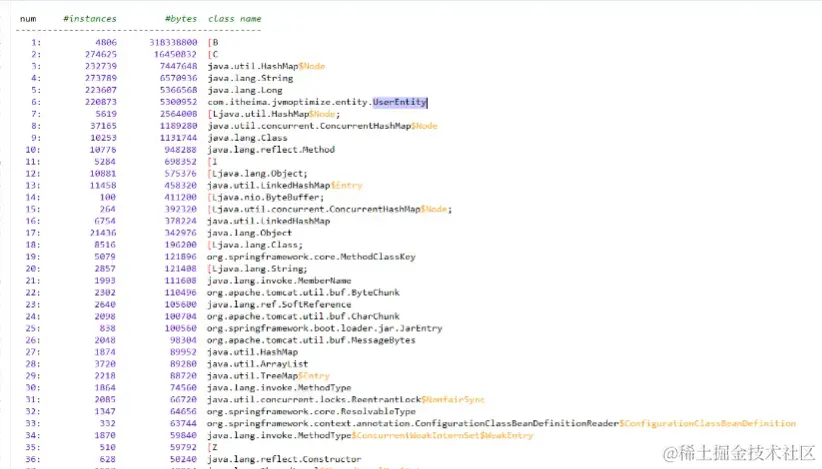Select the byte count 392320

[x=181, y=209]
